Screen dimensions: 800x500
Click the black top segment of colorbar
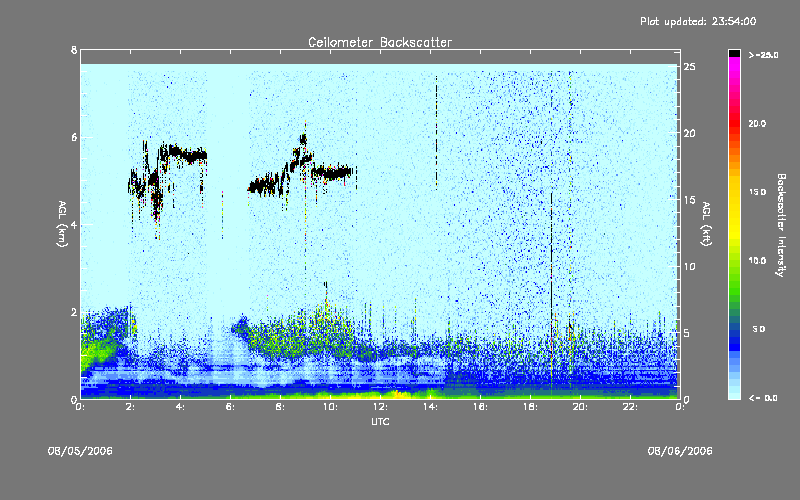pos(734,53)
